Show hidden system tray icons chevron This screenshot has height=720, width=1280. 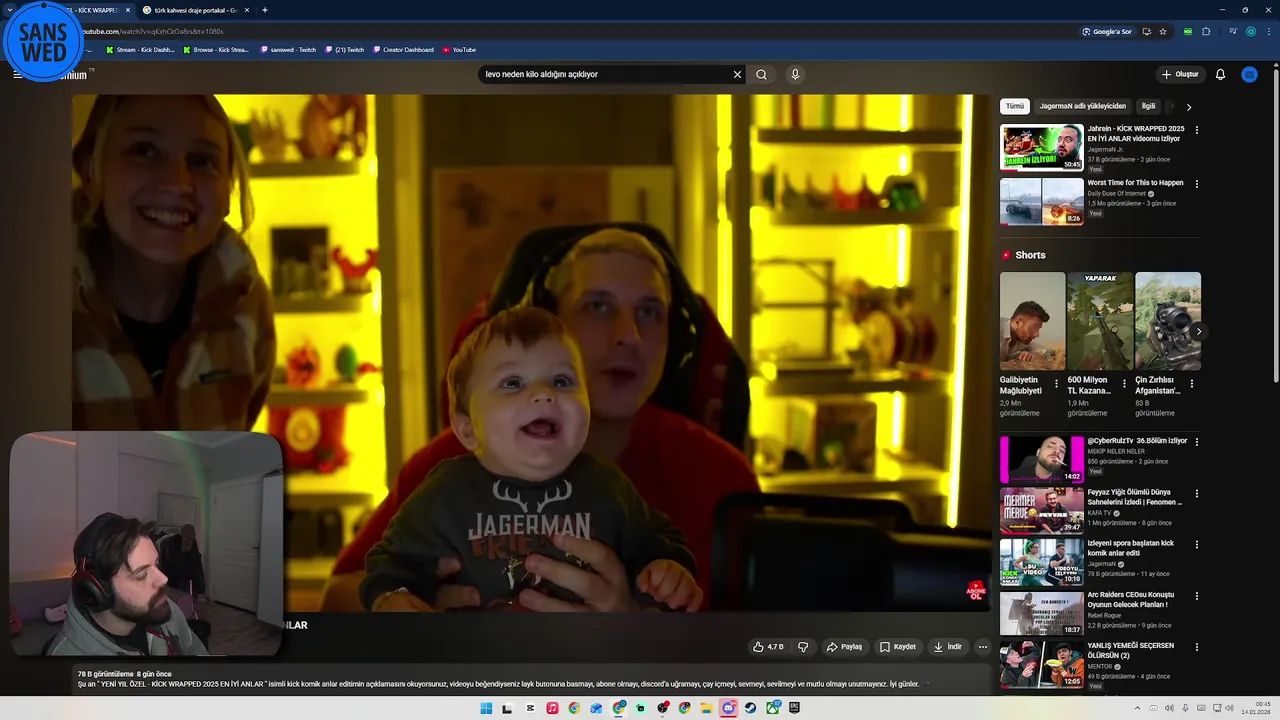click(1137, 708)
